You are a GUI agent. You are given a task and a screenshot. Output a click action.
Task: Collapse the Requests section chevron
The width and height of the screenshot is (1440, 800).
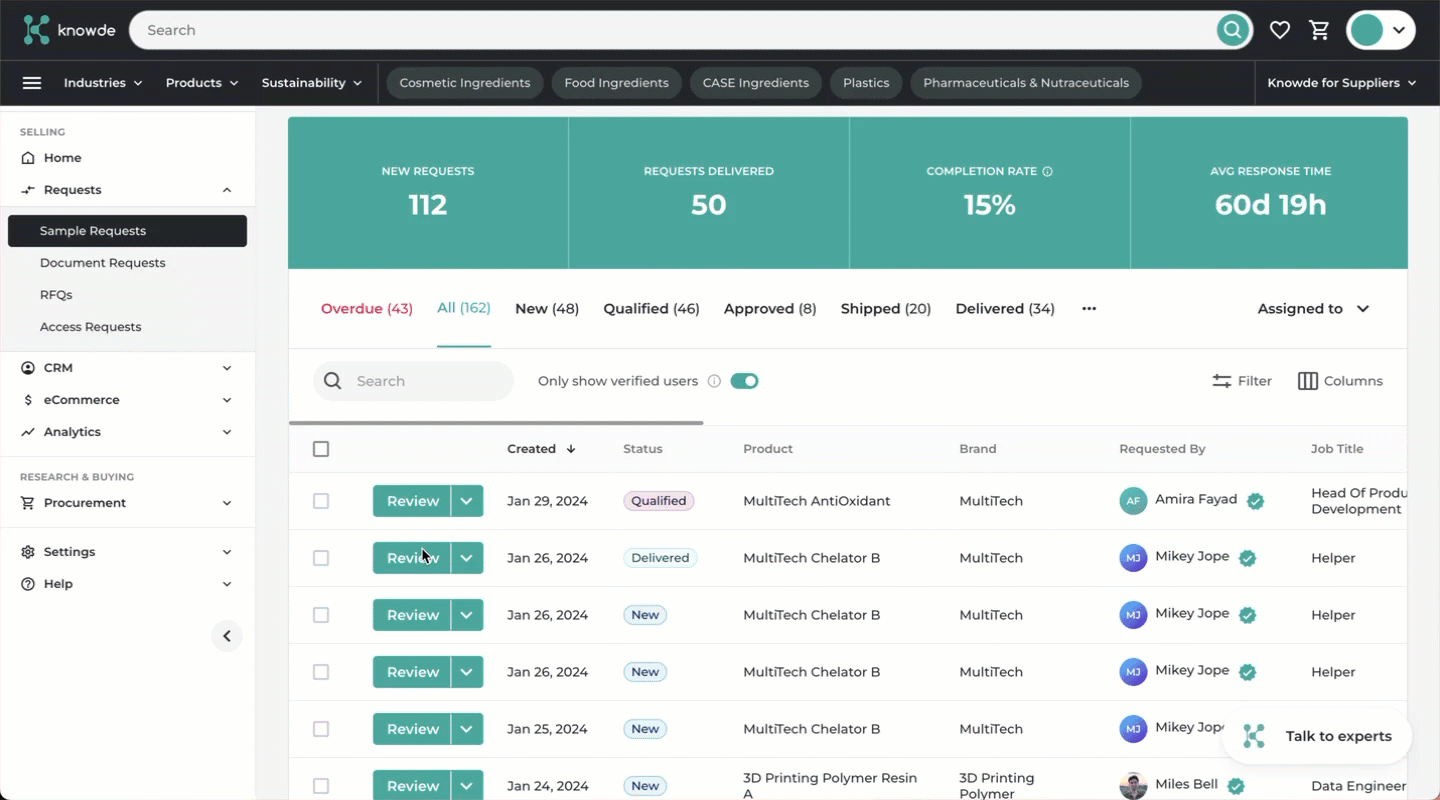coord(227,190)
